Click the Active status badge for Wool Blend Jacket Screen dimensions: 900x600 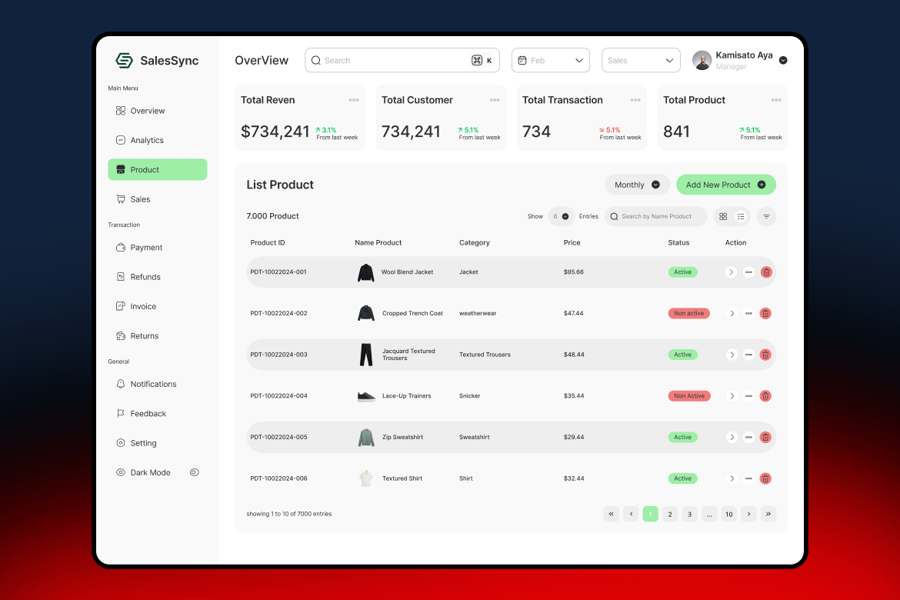(682, 272)
